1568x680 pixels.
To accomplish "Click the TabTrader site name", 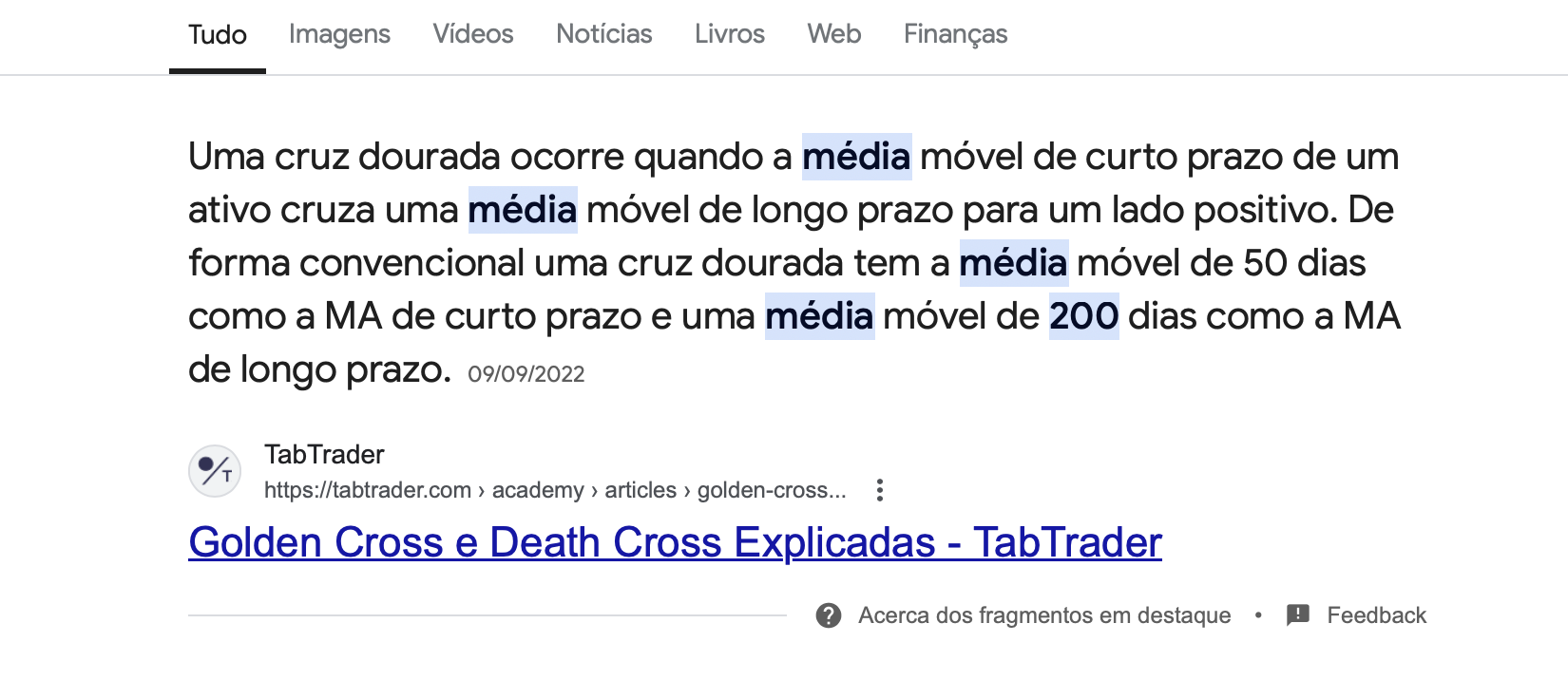I will coord(324,454).
